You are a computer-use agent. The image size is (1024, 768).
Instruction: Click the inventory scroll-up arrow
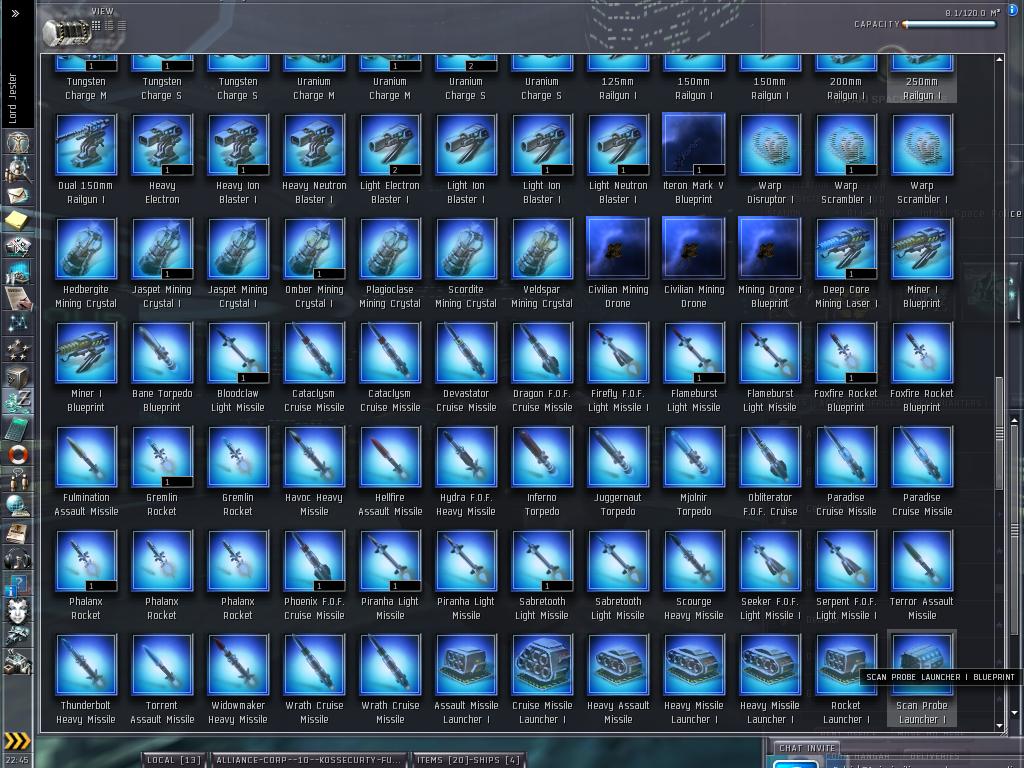coord(999,59)
